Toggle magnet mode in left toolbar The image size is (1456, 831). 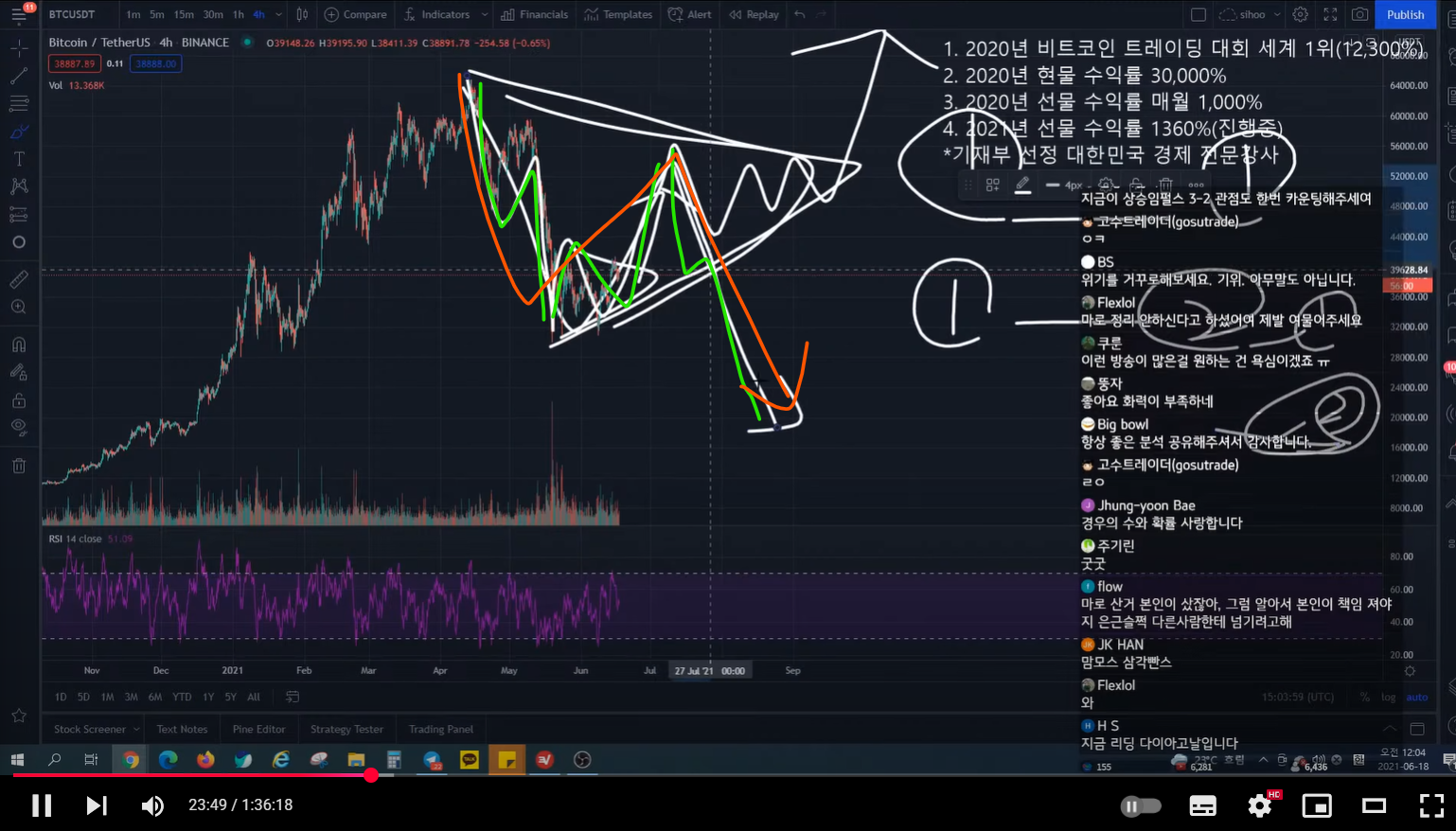tap(18, 345)
